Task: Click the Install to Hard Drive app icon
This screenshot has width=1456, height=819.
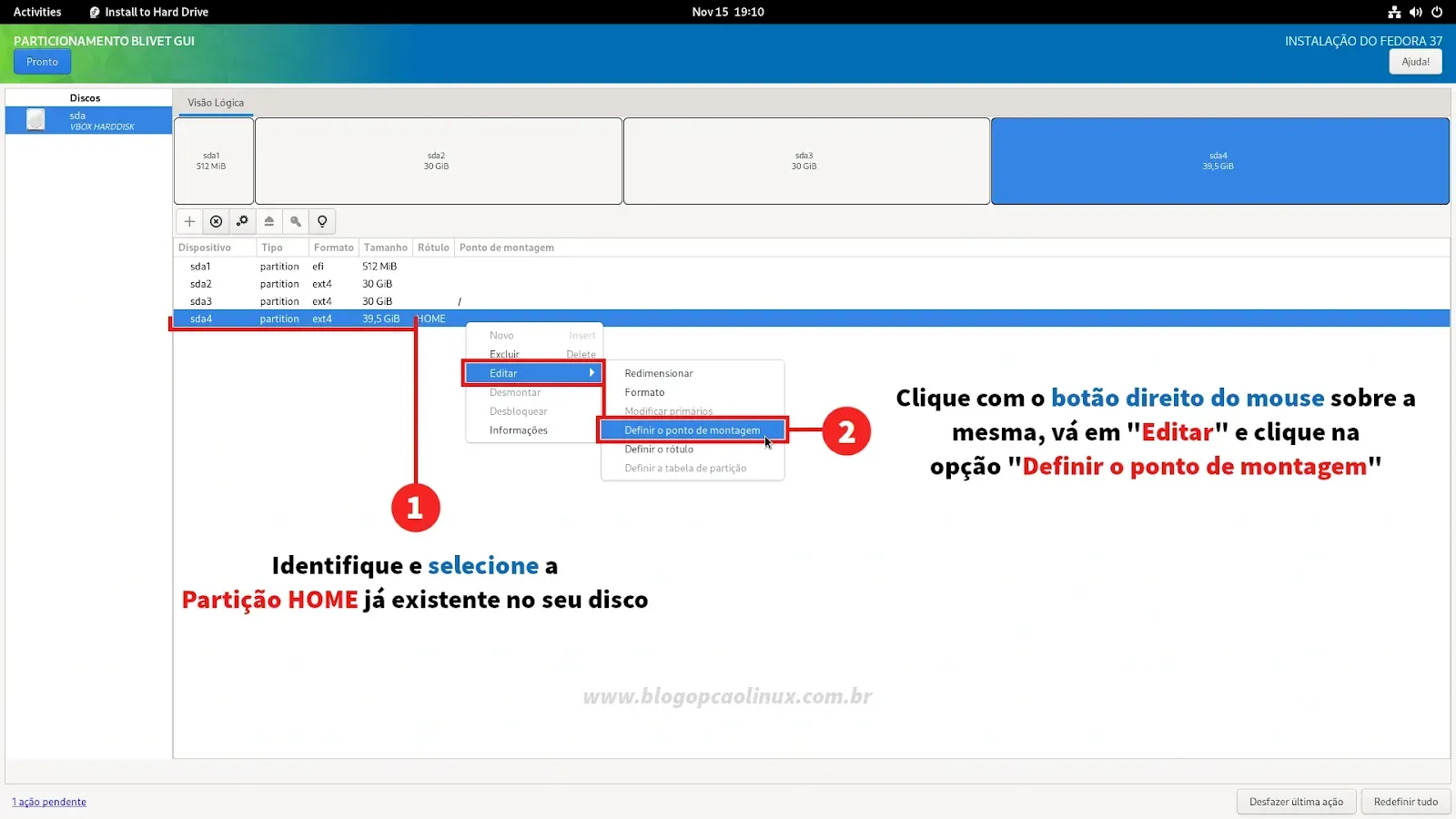Action: (x=95, y=12)
